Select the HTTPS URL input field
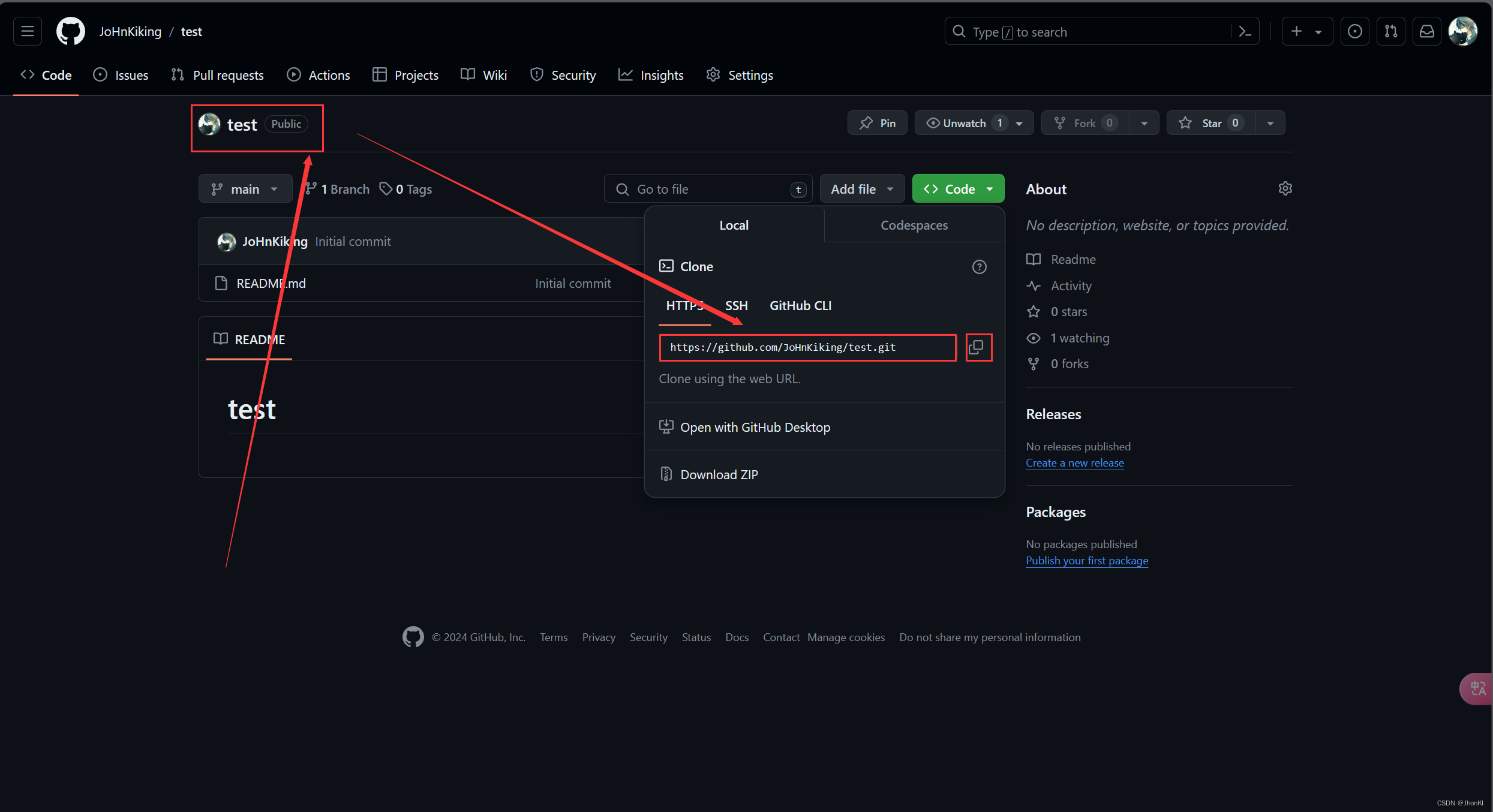The width and height of the screenshot is (1493, 812). pos(807,347)
